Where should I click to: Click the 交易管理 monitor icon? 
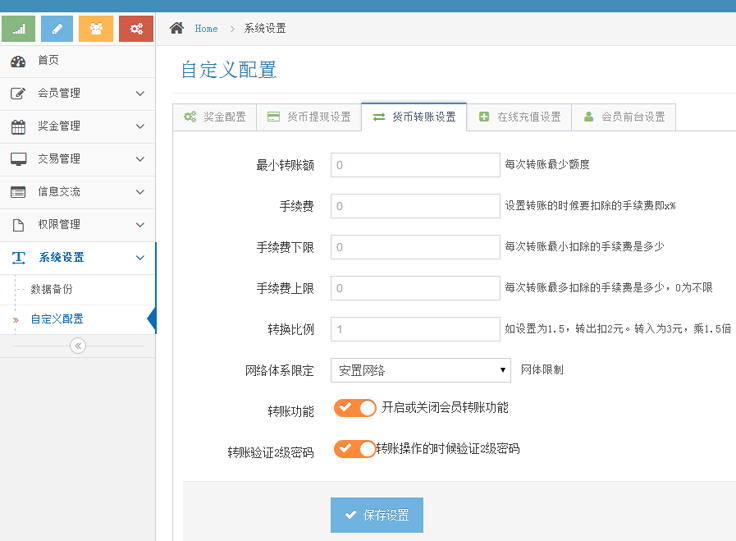(x=18, y=159)
